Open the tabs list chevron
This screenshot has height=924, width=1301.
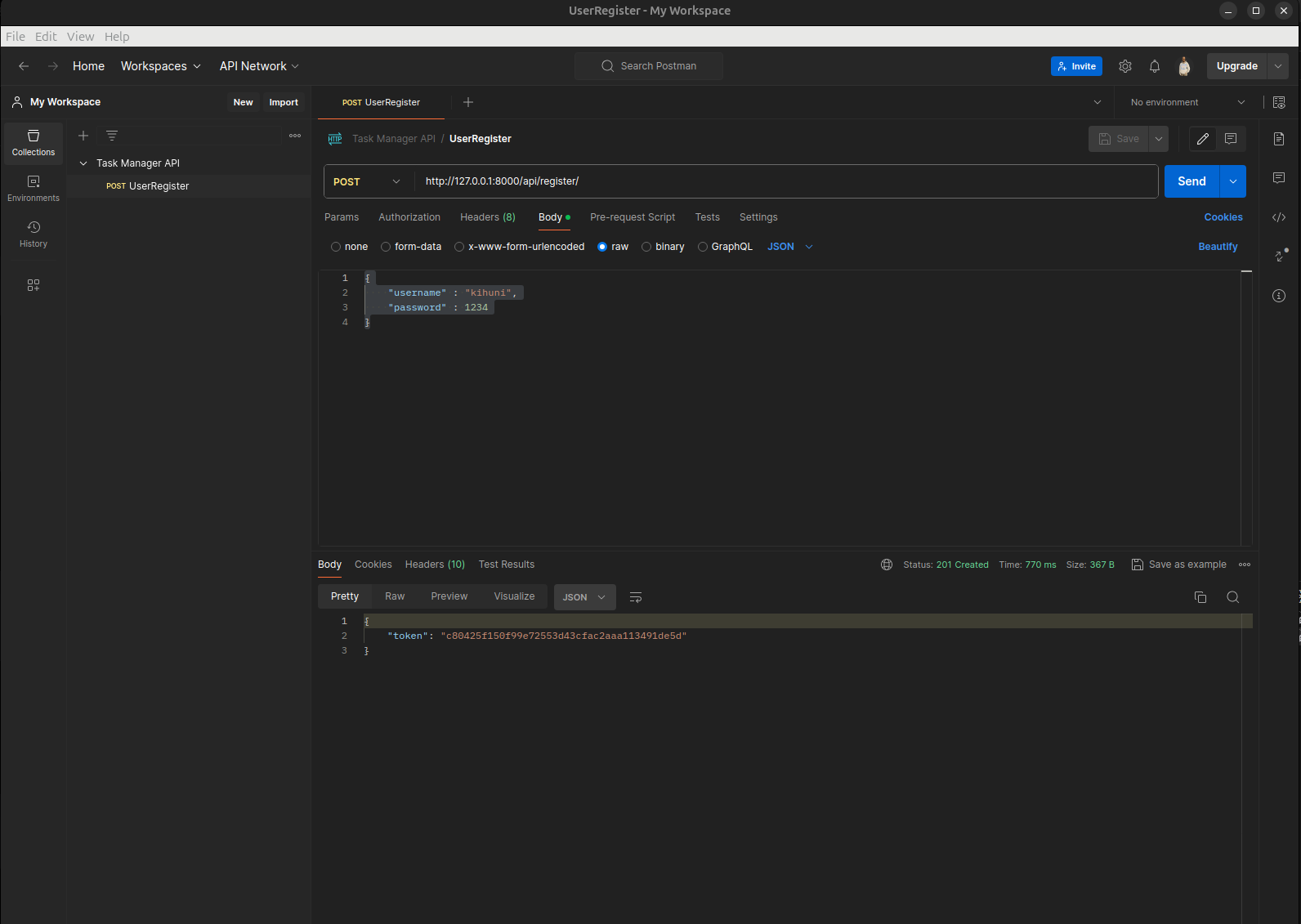(1098, 102)
